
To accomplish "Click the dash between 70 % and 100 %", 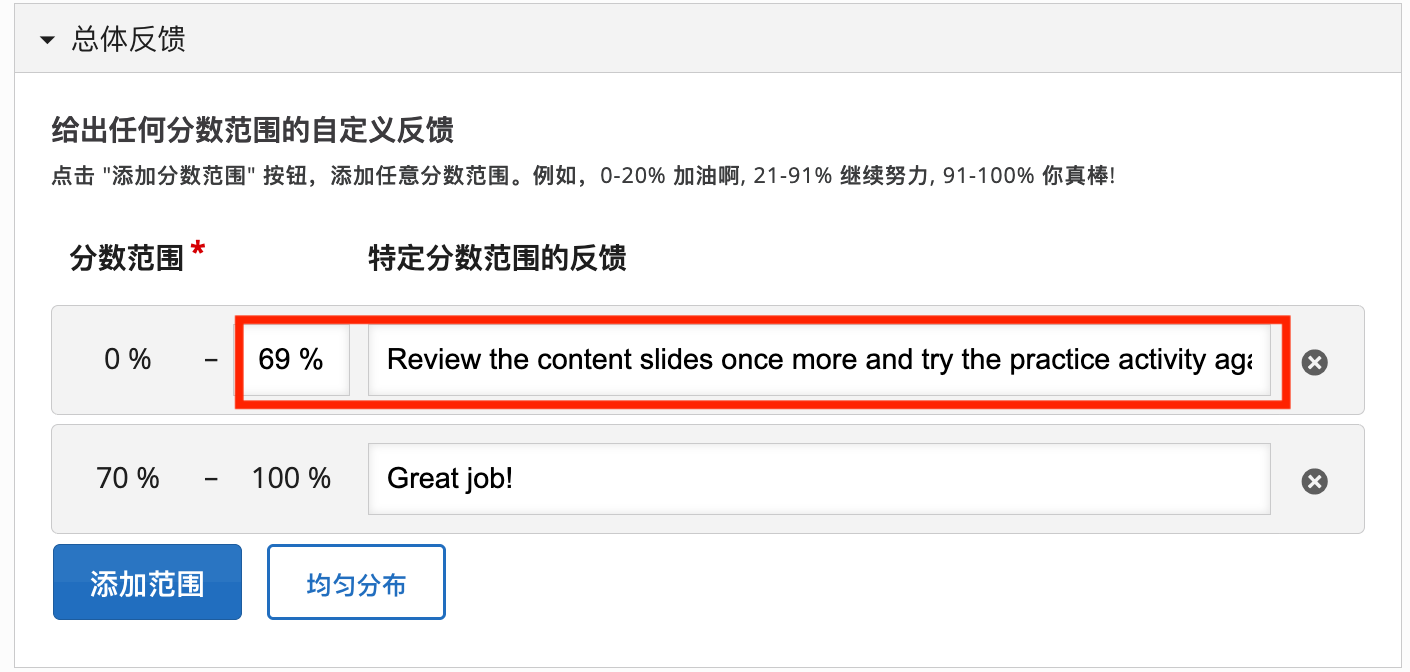I will 211,479.
